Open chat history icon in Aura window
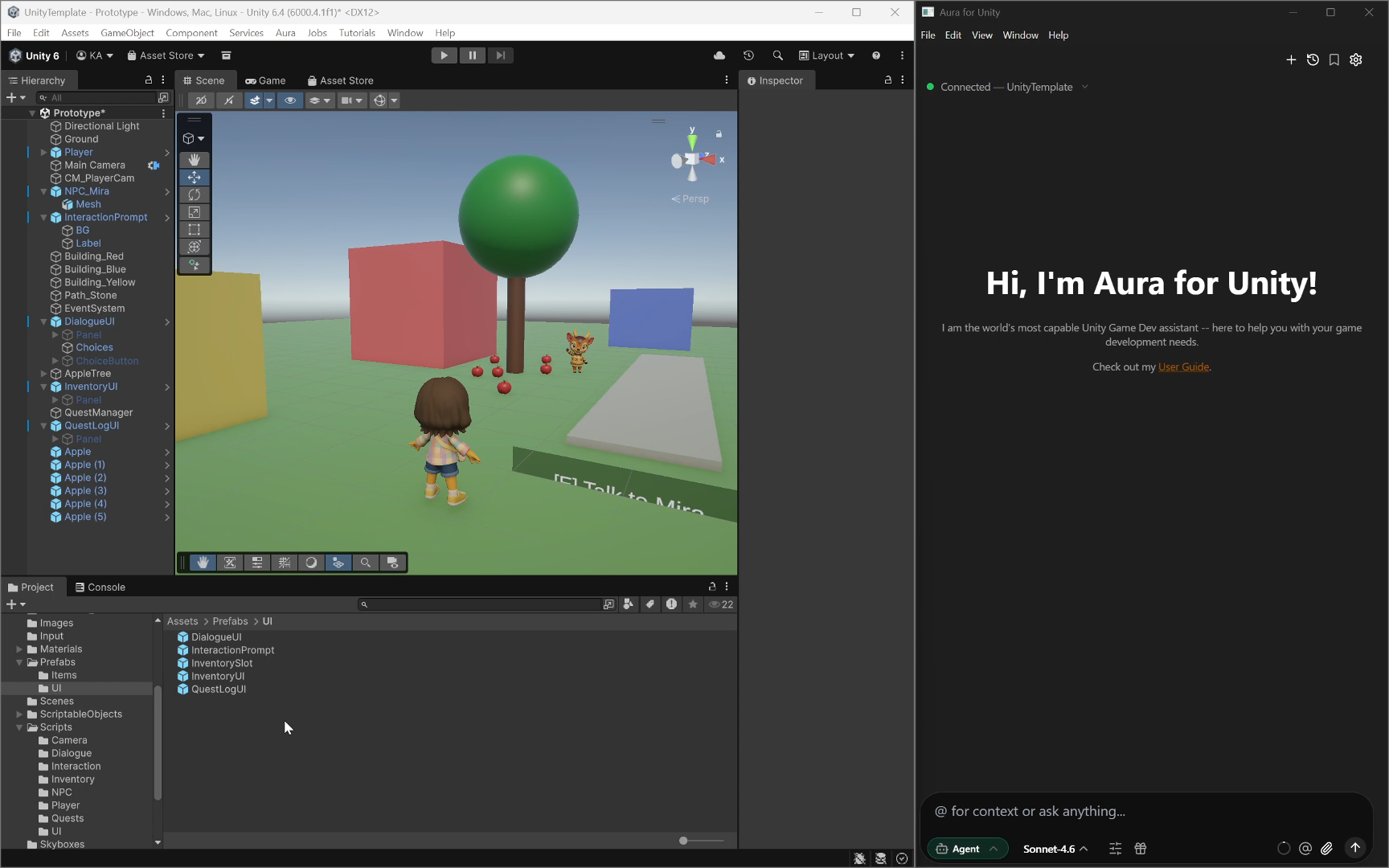The image size is (1389, 868). coord(1313,59)
